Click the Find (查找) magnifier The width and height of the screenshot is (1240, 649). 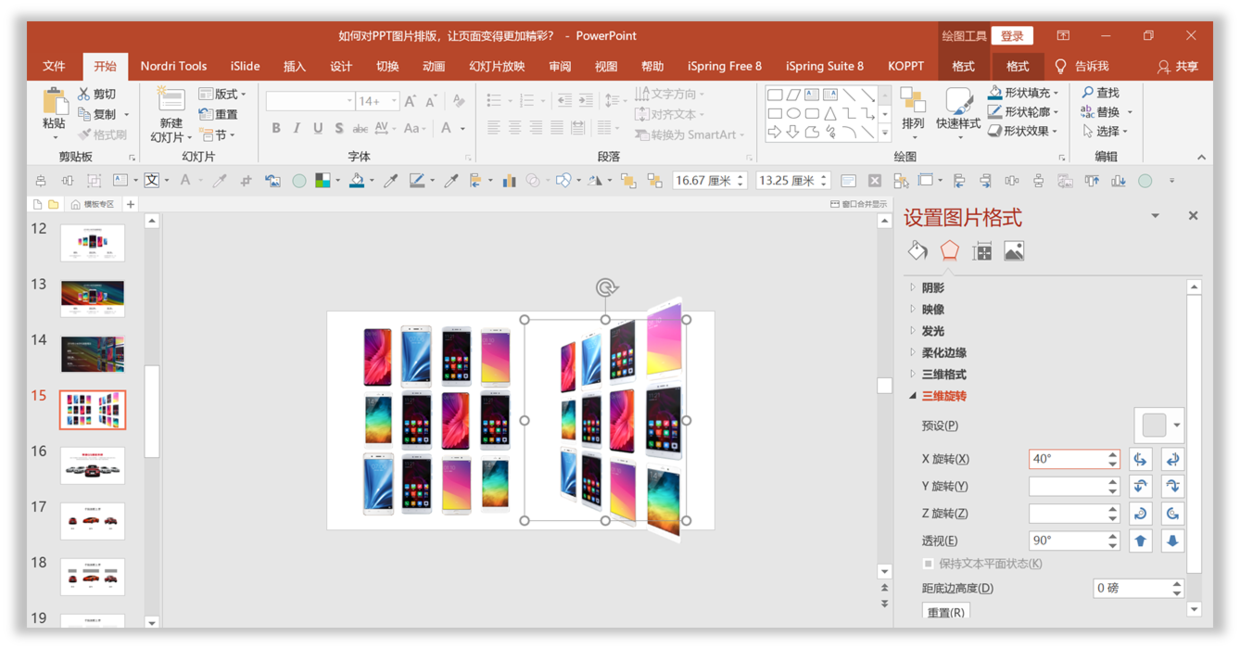coord(1088,92)
